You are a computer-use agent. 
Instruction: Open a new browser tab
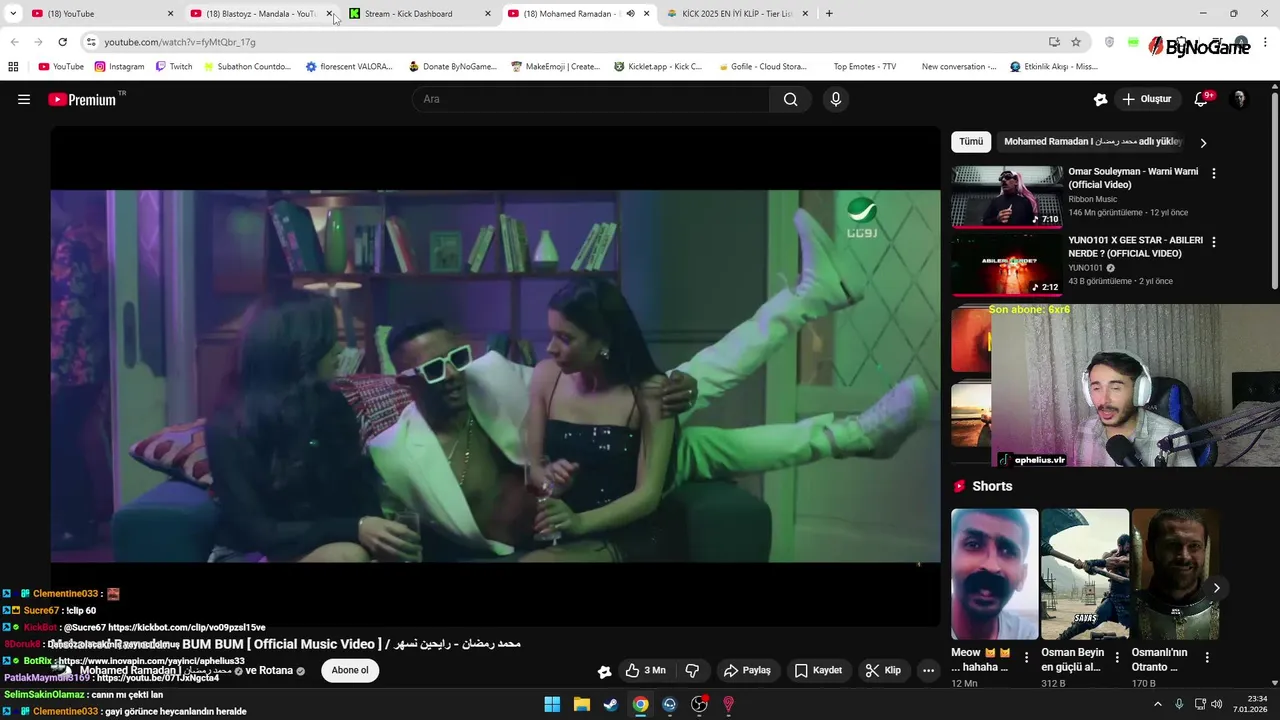point(829,14)
